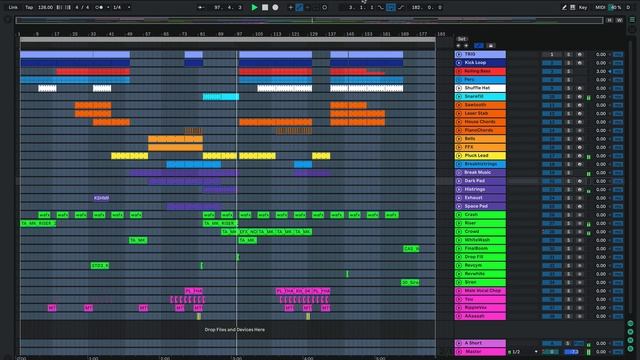Image resolution: width=640 pixels, height=360 pixels.
Task: Select the KSHMR clip
Action: pyautogui.click(x=101, y=198)
